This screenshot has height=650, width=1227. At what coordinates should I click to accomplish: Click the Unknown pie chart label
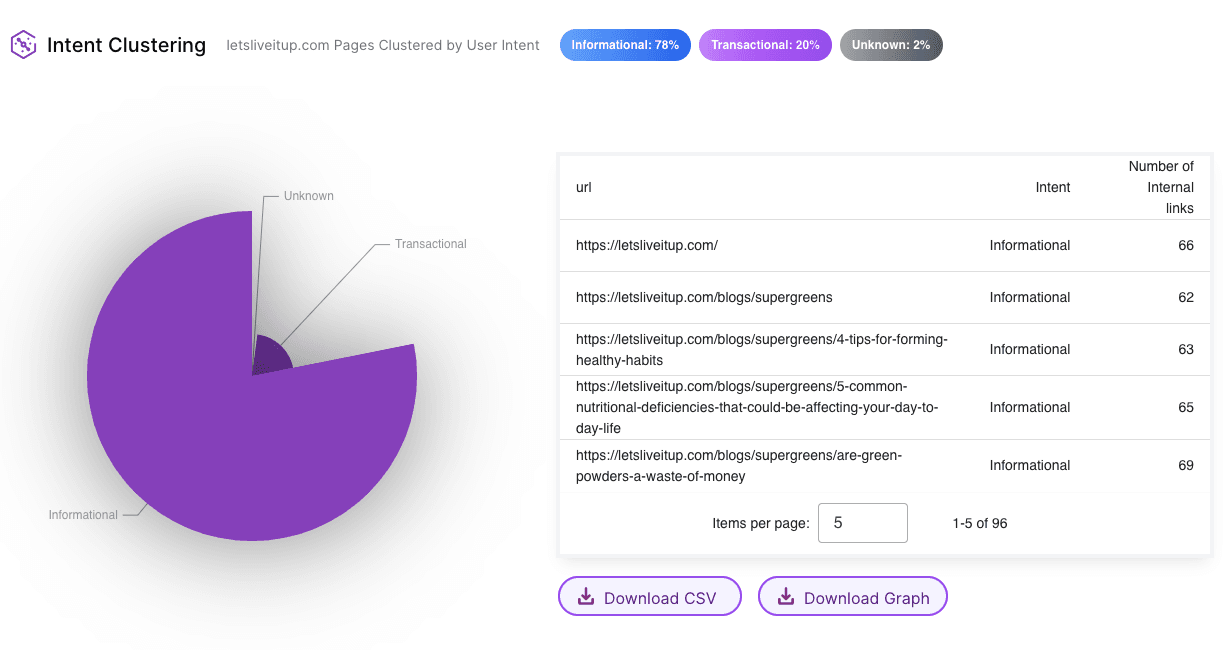point(308,196)
